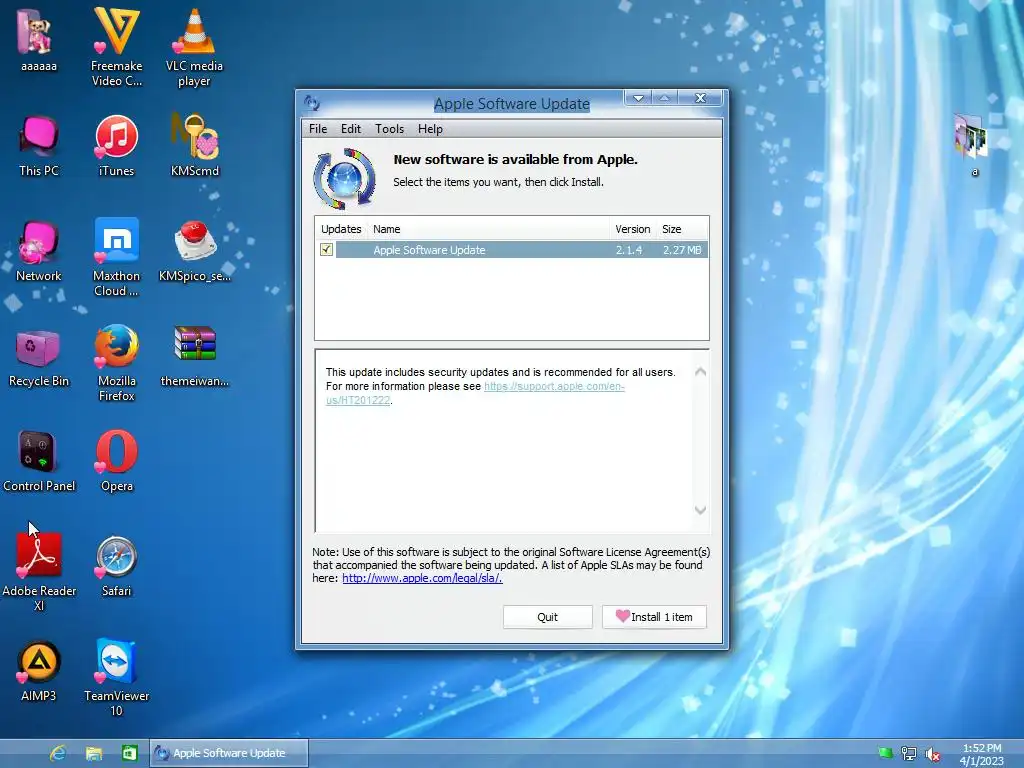Click the muted volume tray icon
Image resolution: width=1024 pixels, height=768 pixels.
[x=933, y=754]
